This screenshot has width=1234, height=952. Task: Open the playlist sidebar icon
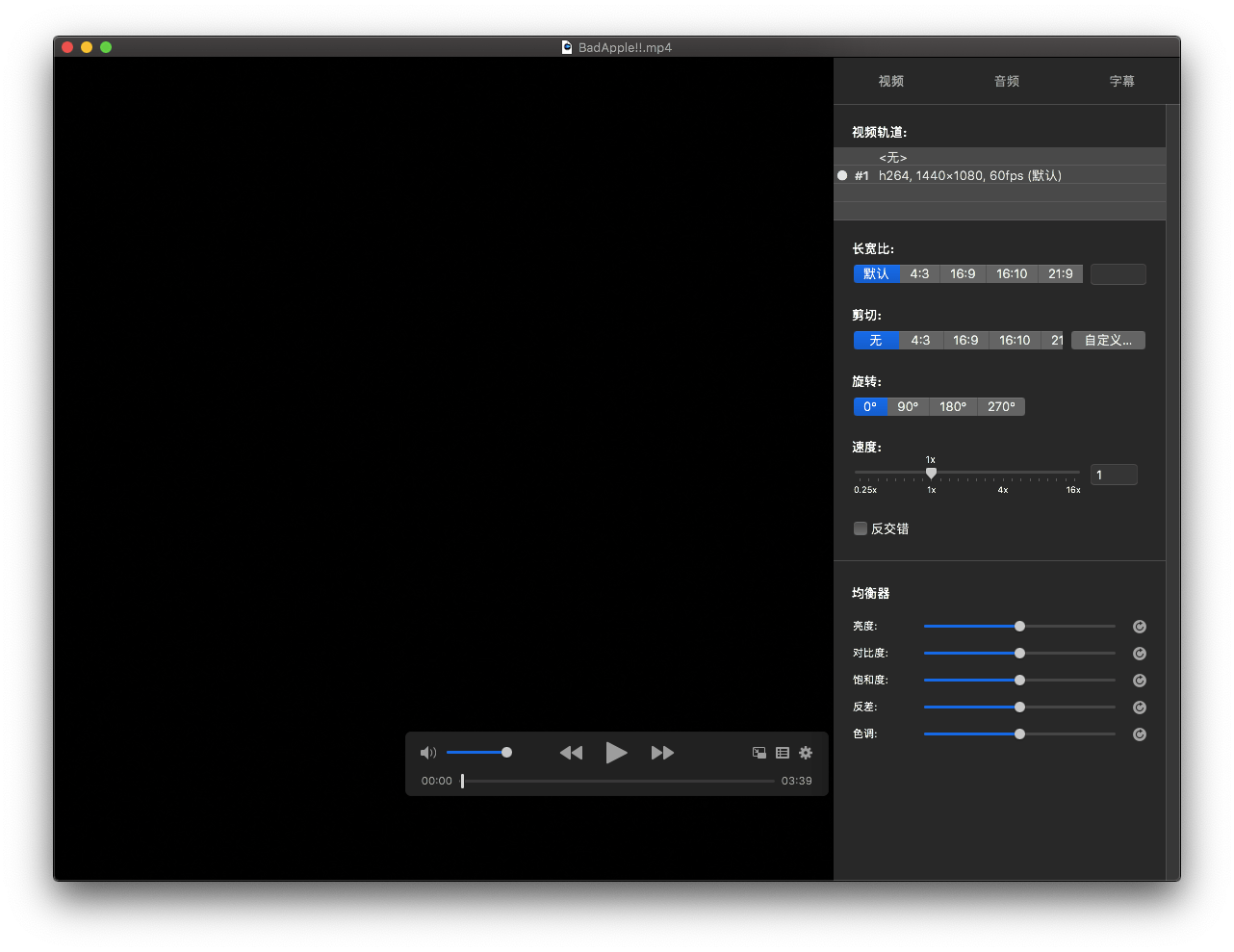click(783, 753)
